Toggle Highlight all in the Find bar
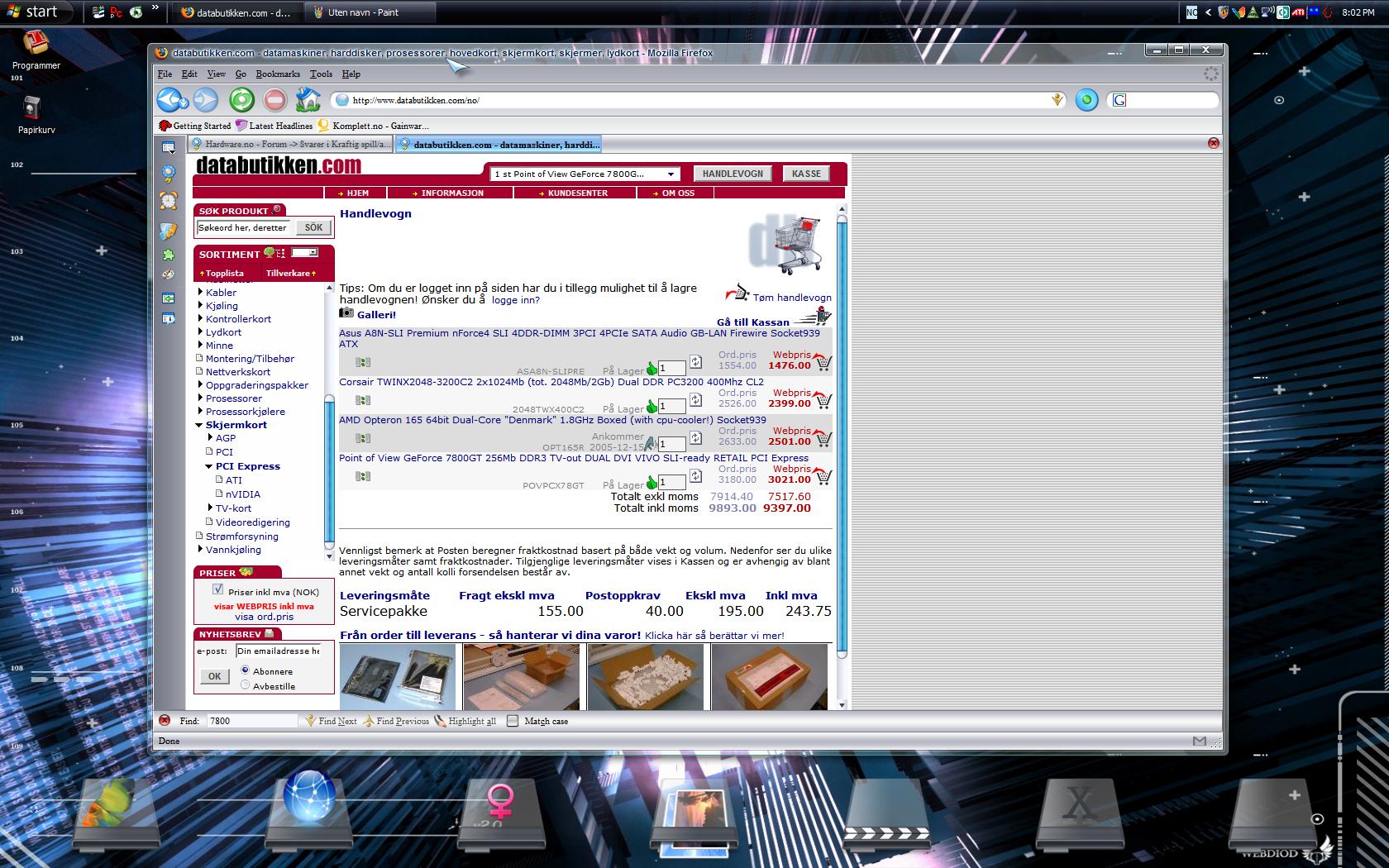 tap(465, 721)
